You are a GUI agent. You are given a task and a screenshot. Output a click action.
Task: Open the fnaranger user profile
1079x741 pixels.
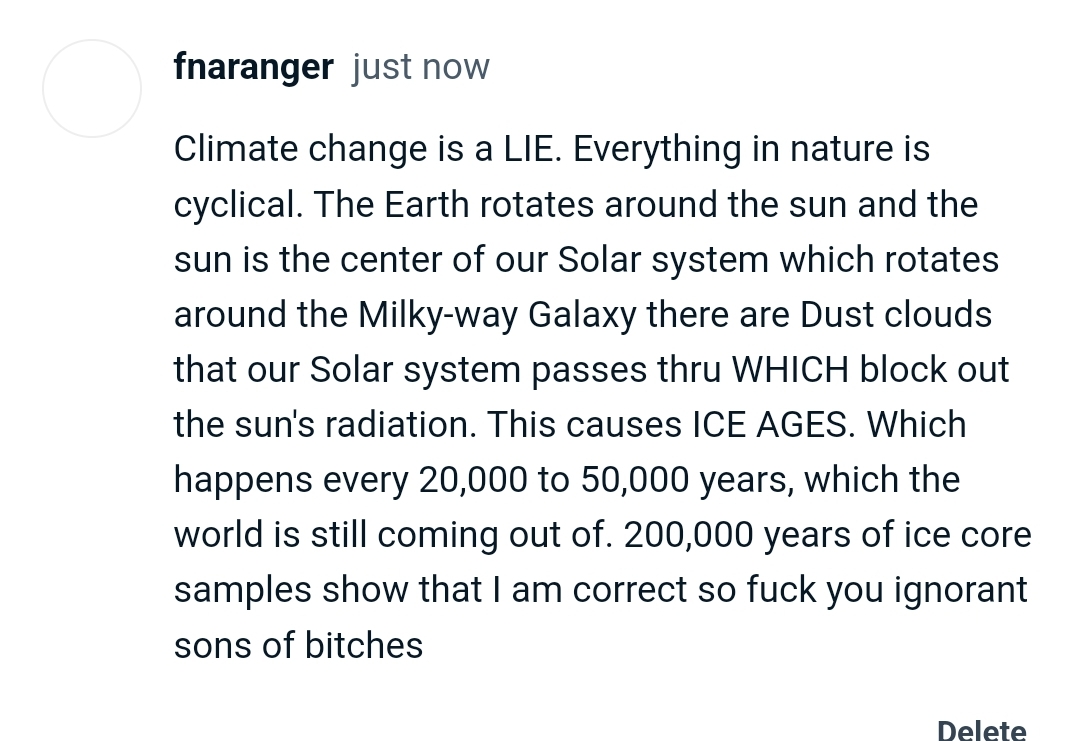tap(253, 67)
